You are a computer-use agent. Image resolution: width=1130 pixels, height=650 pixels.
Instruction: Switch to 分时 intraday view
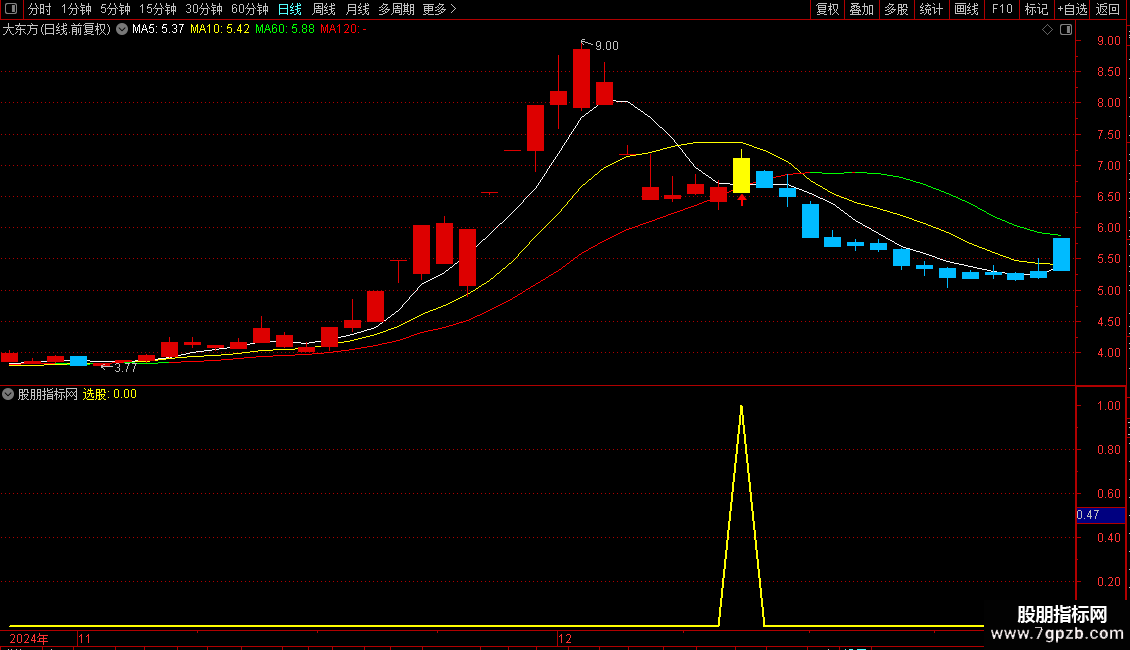(x=40, y=9)
